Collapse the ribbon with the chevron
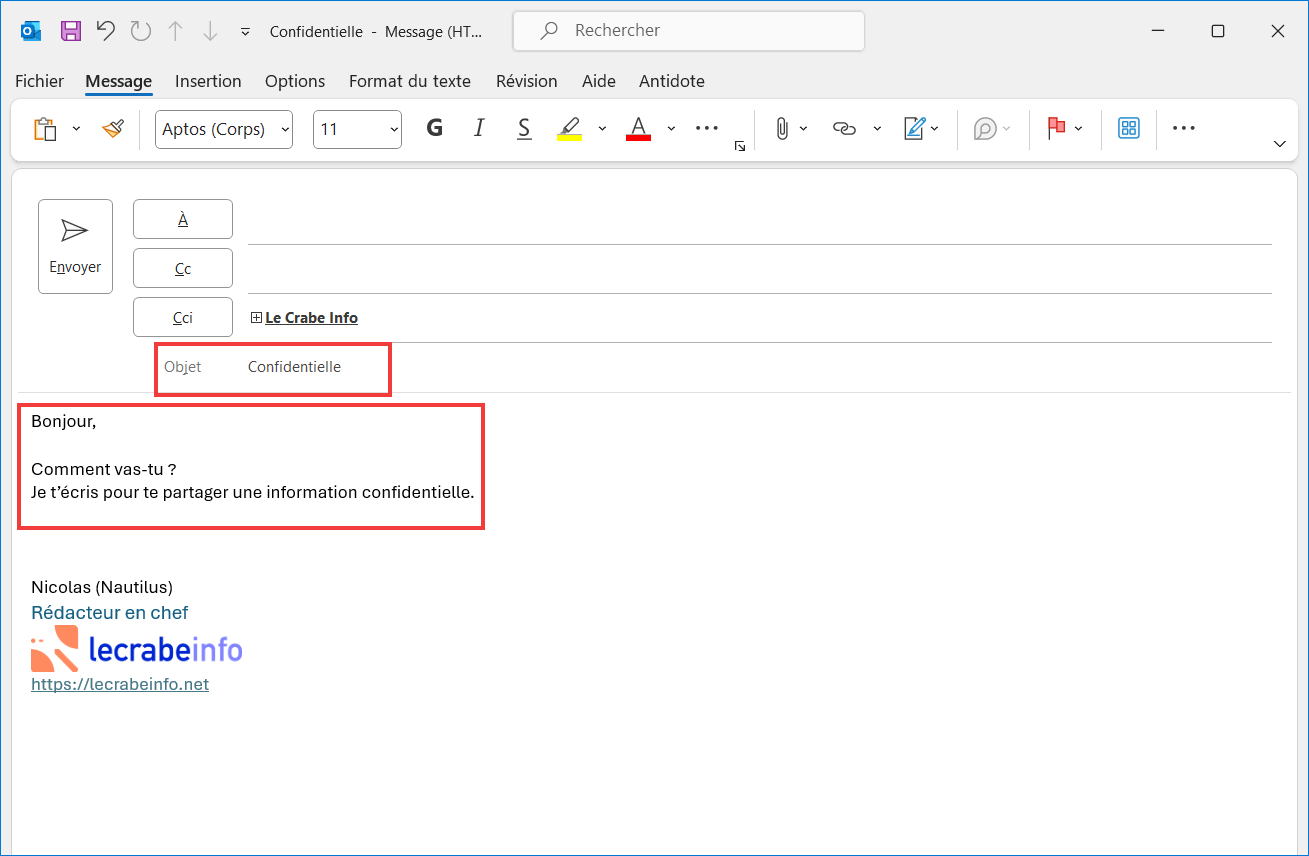Screen dimensions: 1309x856 click(x=1279, y=144)
